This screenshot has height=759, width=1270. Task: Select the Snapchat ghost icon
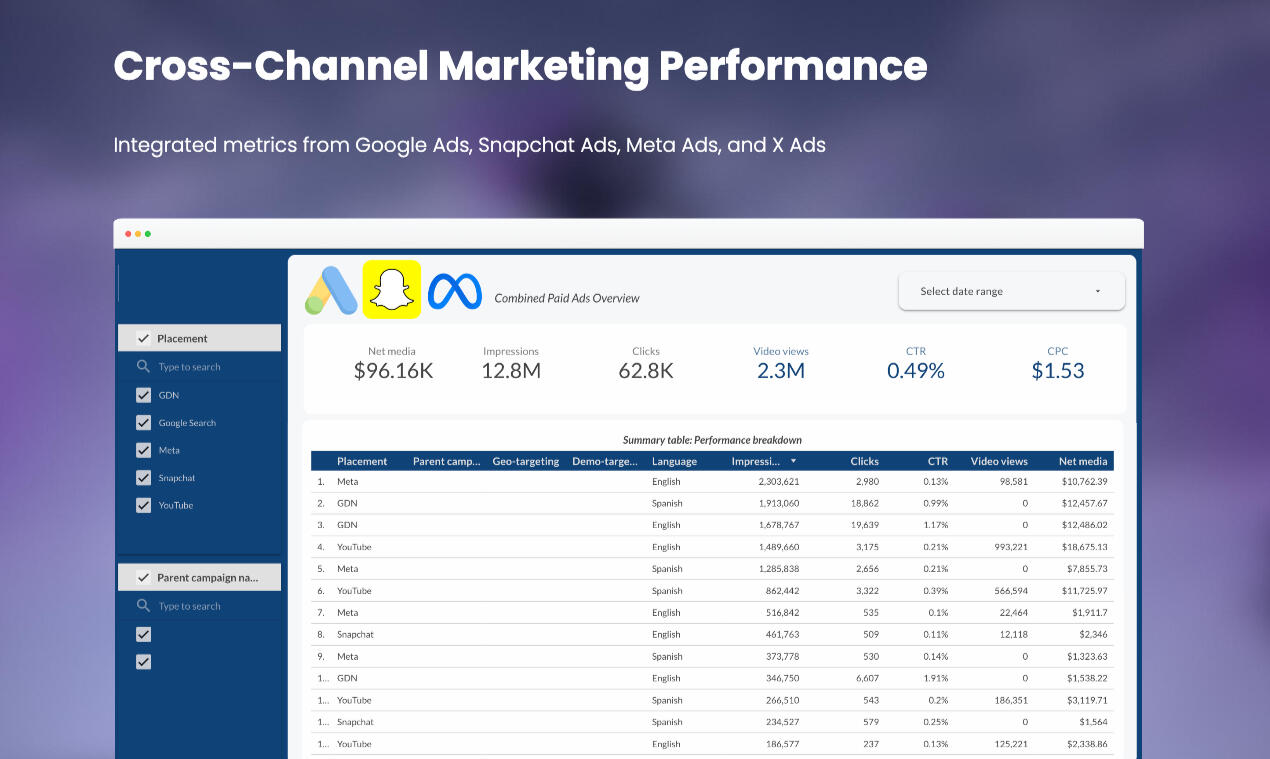click(392, 290)
